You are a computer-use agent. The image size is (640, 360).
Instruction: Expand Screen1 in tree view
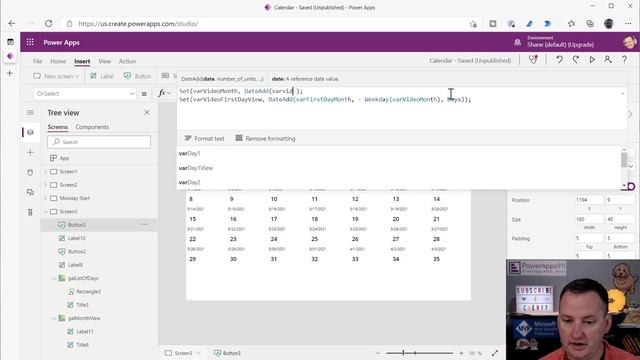pos(45,172)
